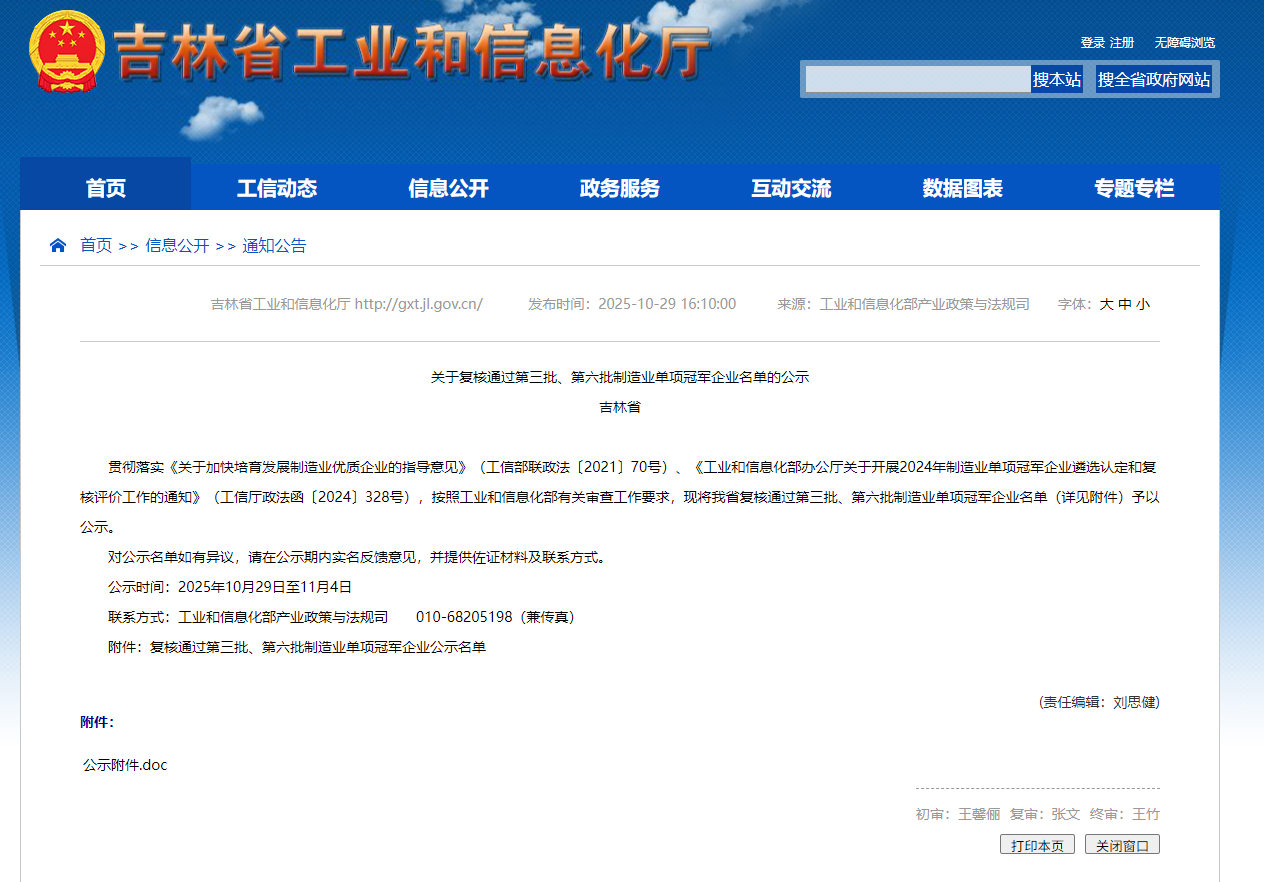Open the 政务服务 section
The width and height of the screenshot is (1264, 882).
pyautogui.click(x=619, y=186)
